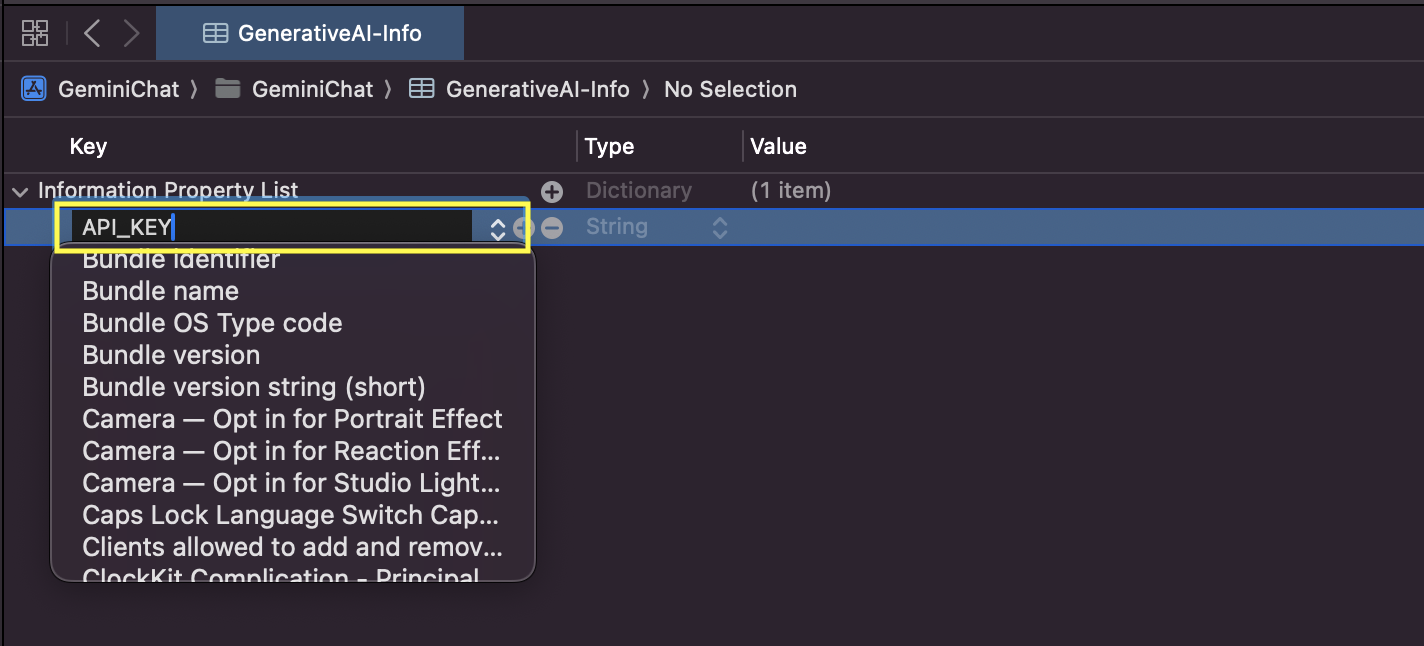The image size is (1424, 646).
Task: Collapse the Information Property List row
Action: pos(19,191)
